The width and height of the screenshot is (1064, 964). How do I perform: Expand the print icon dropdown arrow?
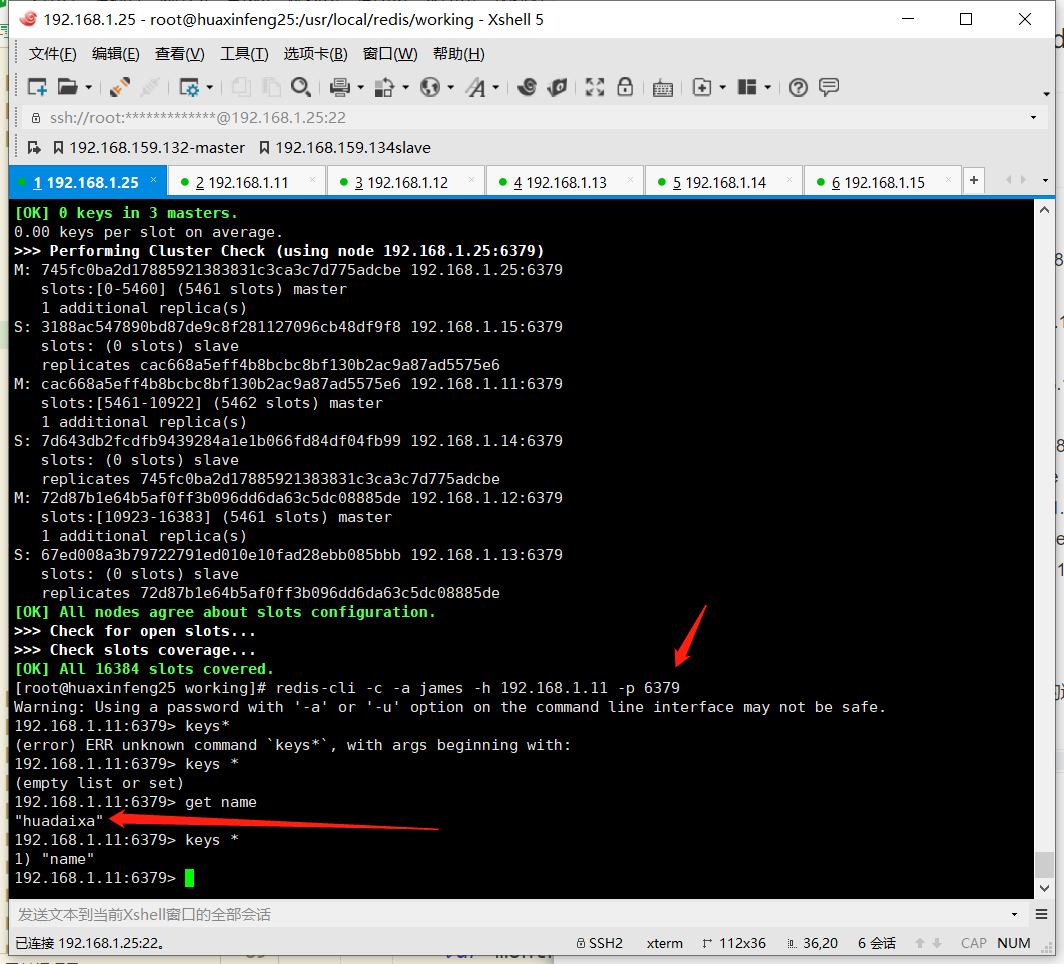coord(360,88)
